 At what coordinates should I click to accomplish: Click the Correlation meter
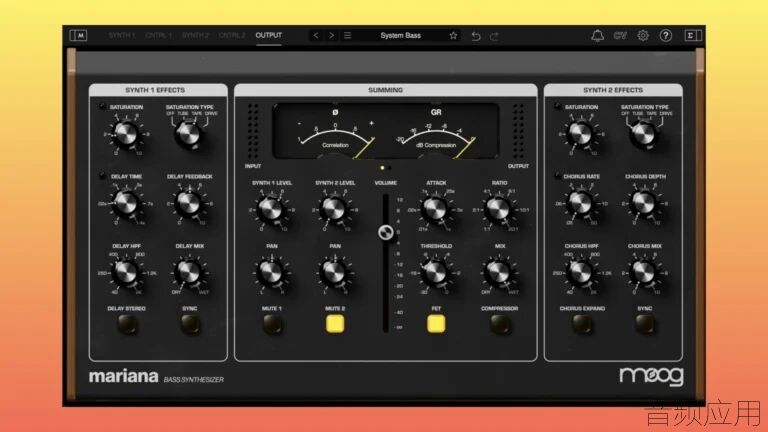tap(336, 133)
